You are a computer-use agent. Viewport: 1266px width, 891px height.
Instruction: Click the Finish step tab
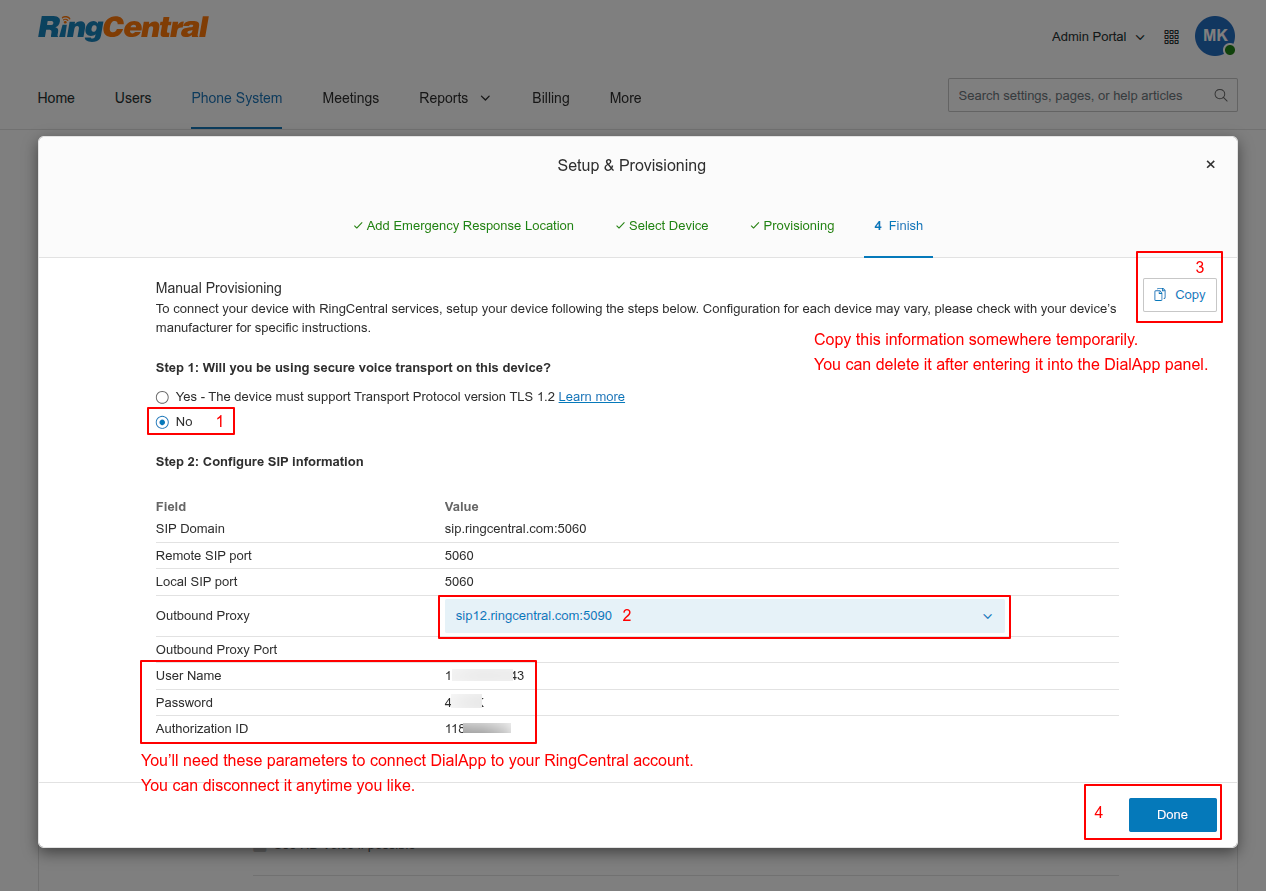click(x=899, y=226)
